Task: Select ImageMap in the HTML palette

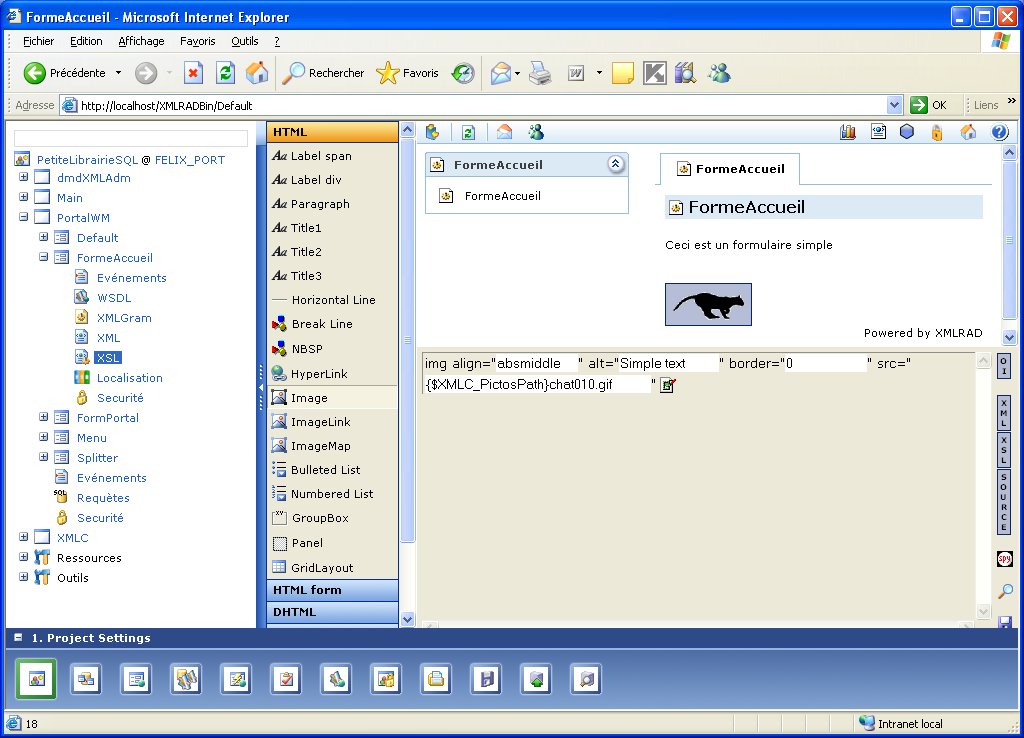Action: 320,446
